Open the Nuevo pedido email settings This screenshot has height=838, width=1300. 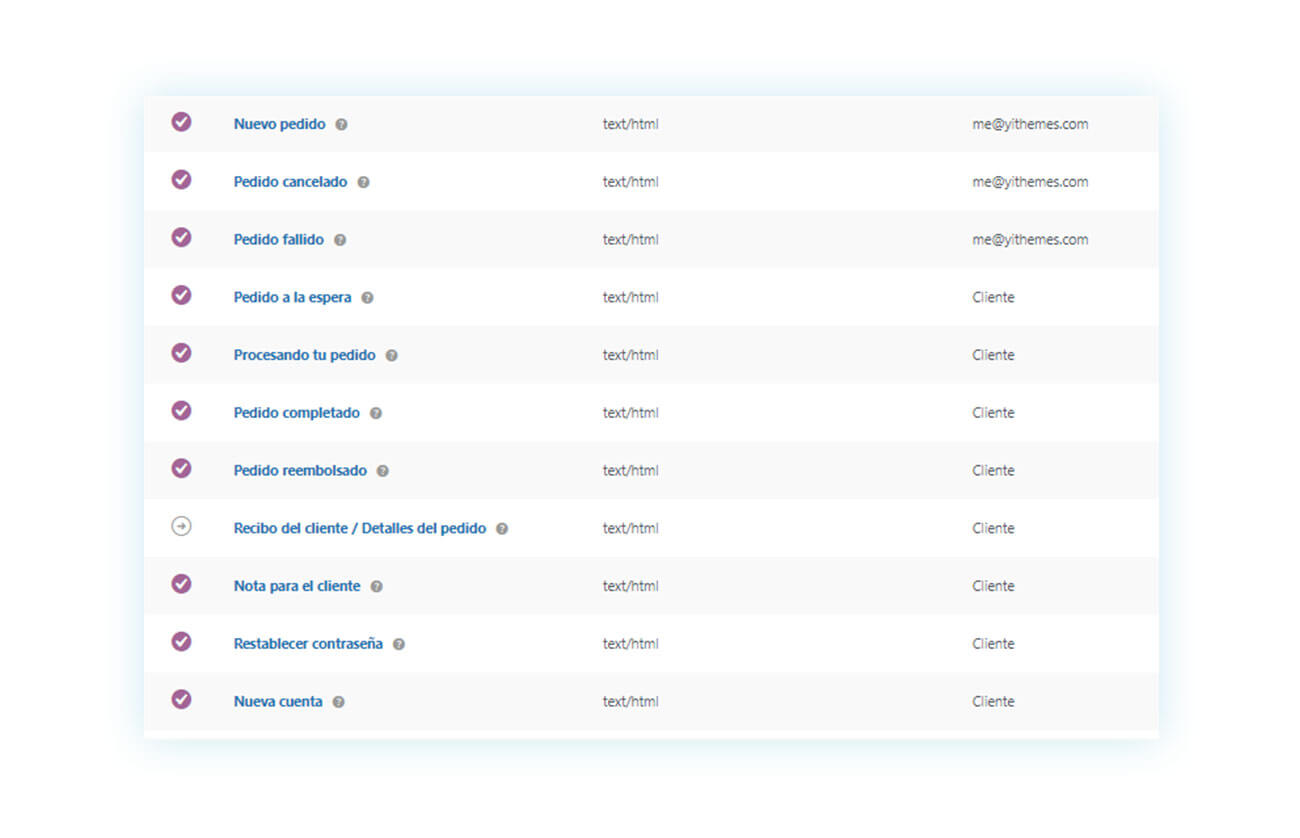280,124
